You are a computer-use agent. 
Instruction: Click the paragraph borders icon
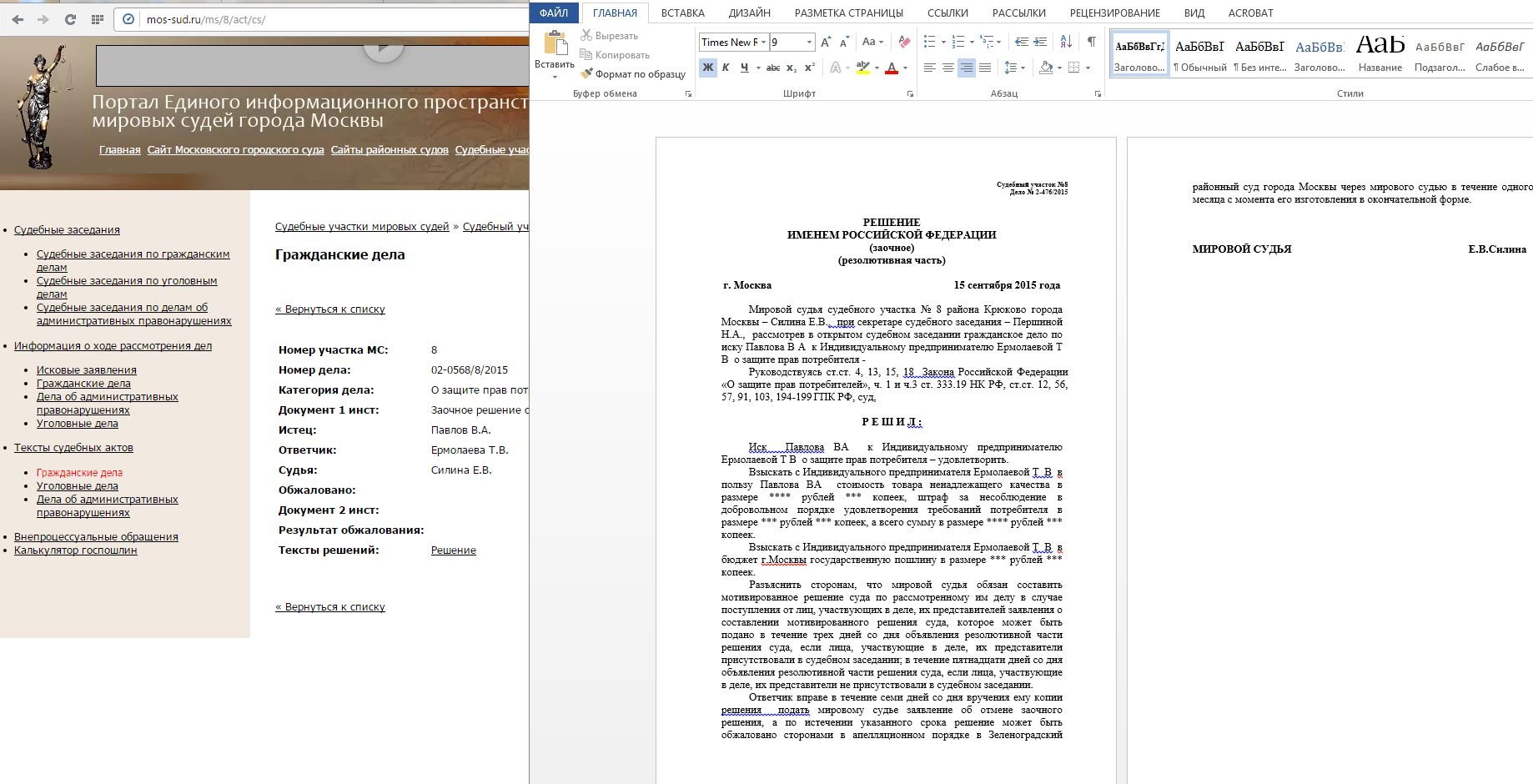pyautogui.click(x=1074, y=68)
